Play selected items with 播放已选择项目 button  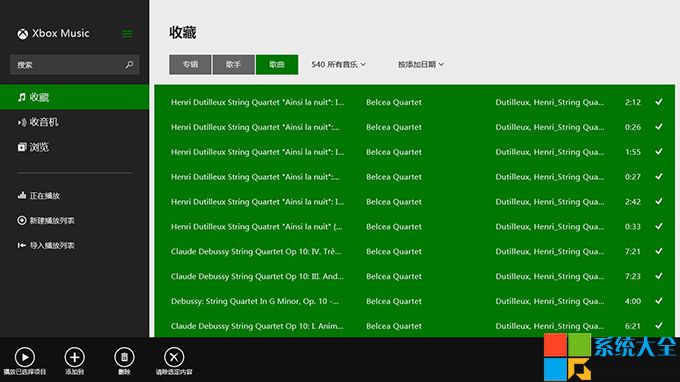(x=25, y=357)
